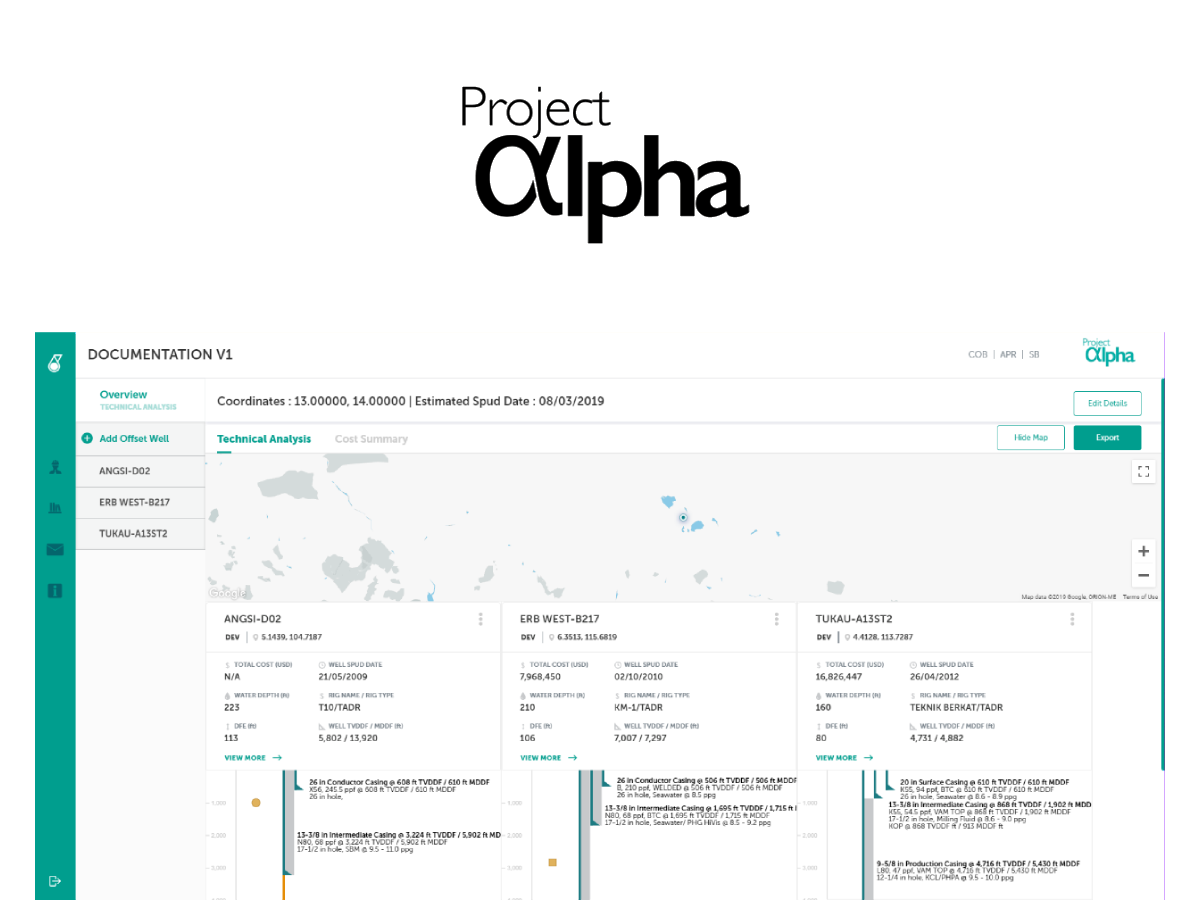
Task: Click APR in the header
Action: point(1008,354)
